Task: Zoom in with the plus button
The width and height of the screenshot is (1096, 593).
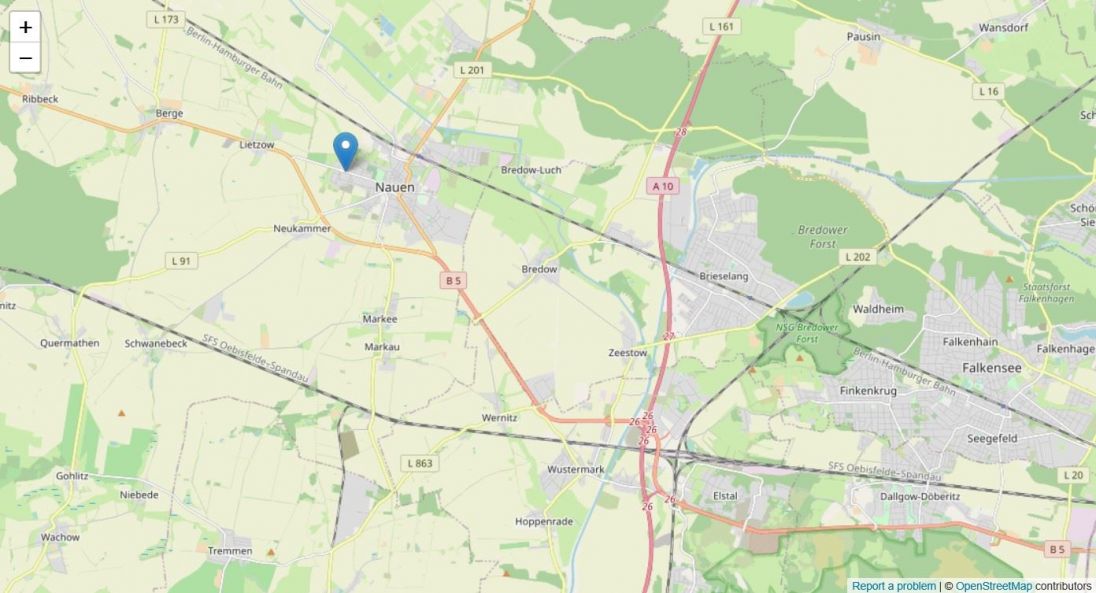Action: coord(25,27)
